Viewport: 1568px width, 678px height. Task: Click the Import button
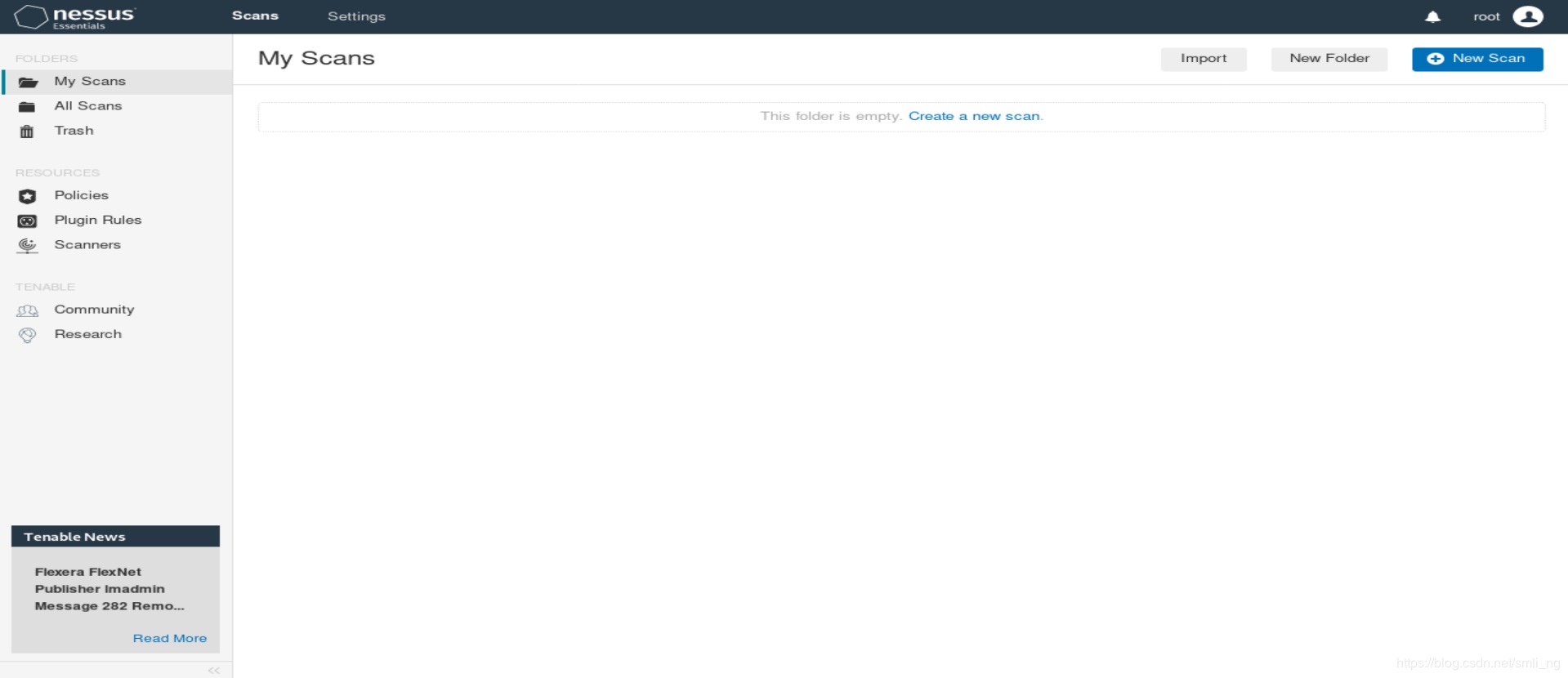1204,59
